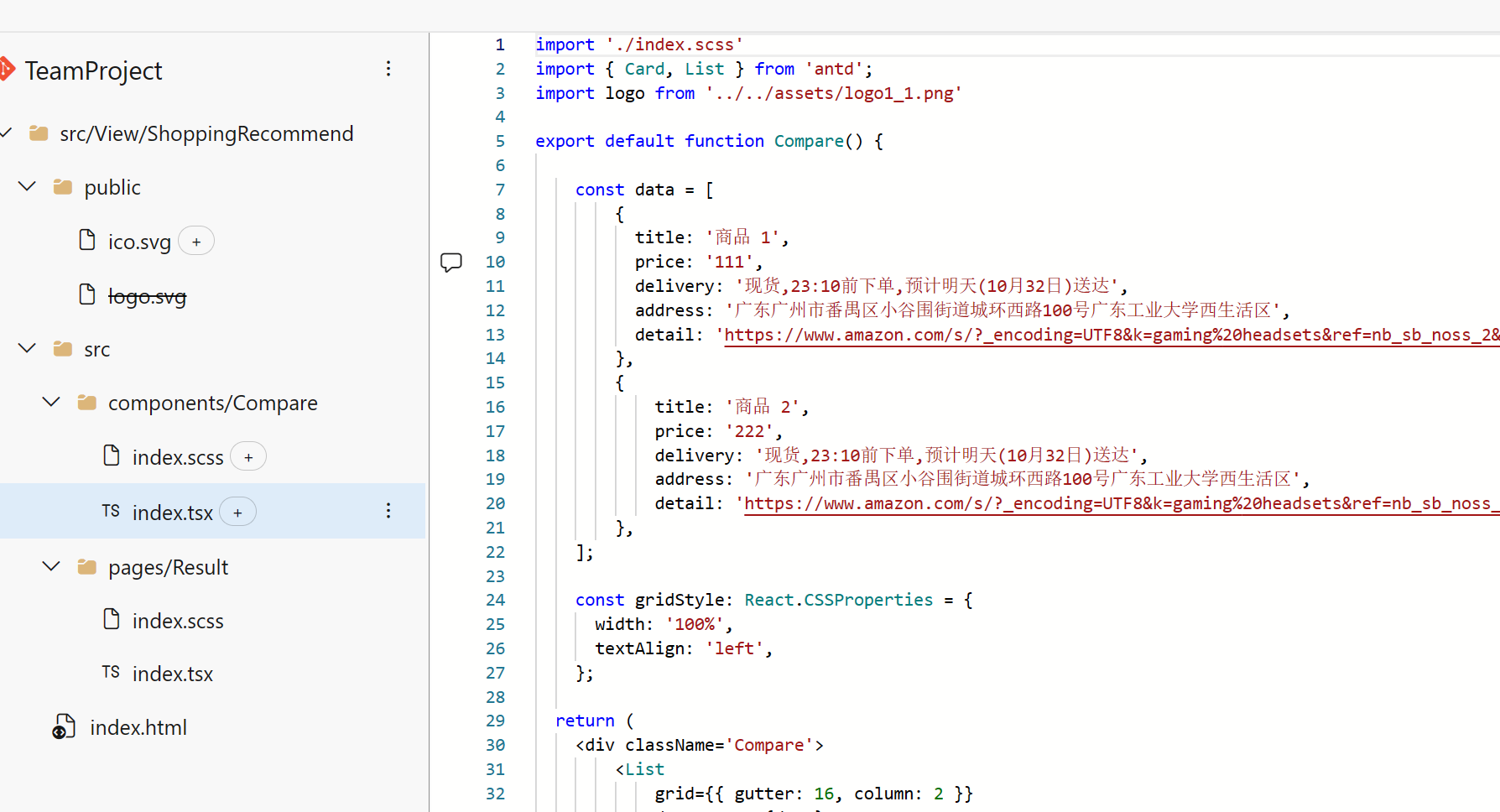
Task: Click the public folder icon
Action: (x=63, y=186)
